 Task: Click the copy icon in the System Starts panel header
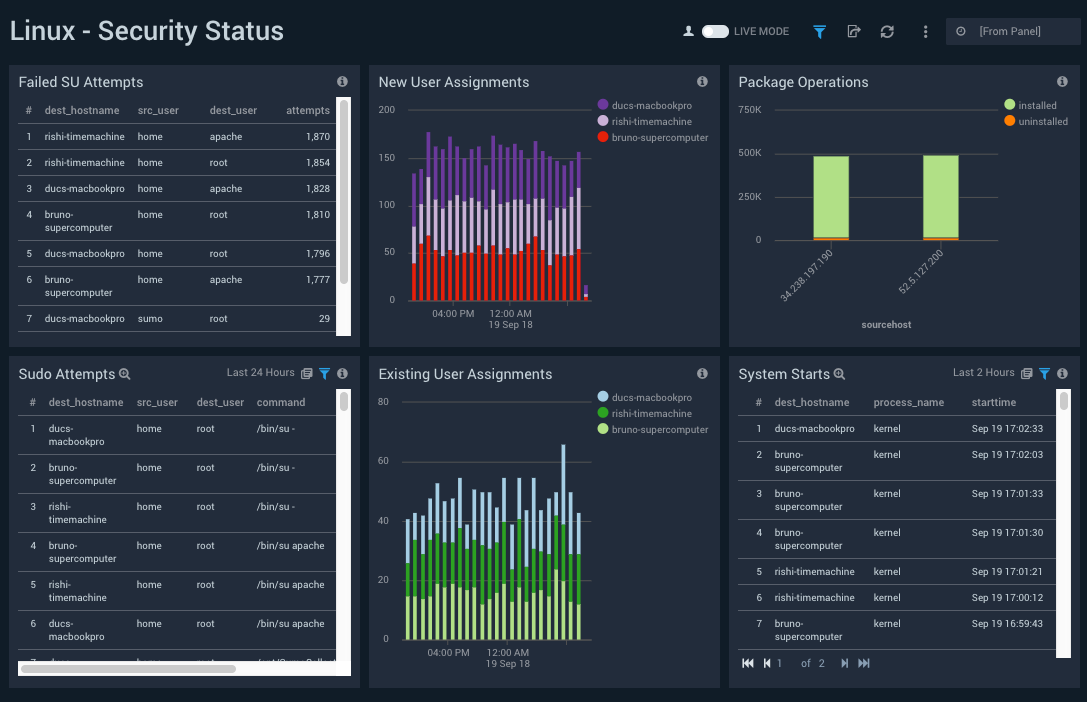(x=1026, y=373)
